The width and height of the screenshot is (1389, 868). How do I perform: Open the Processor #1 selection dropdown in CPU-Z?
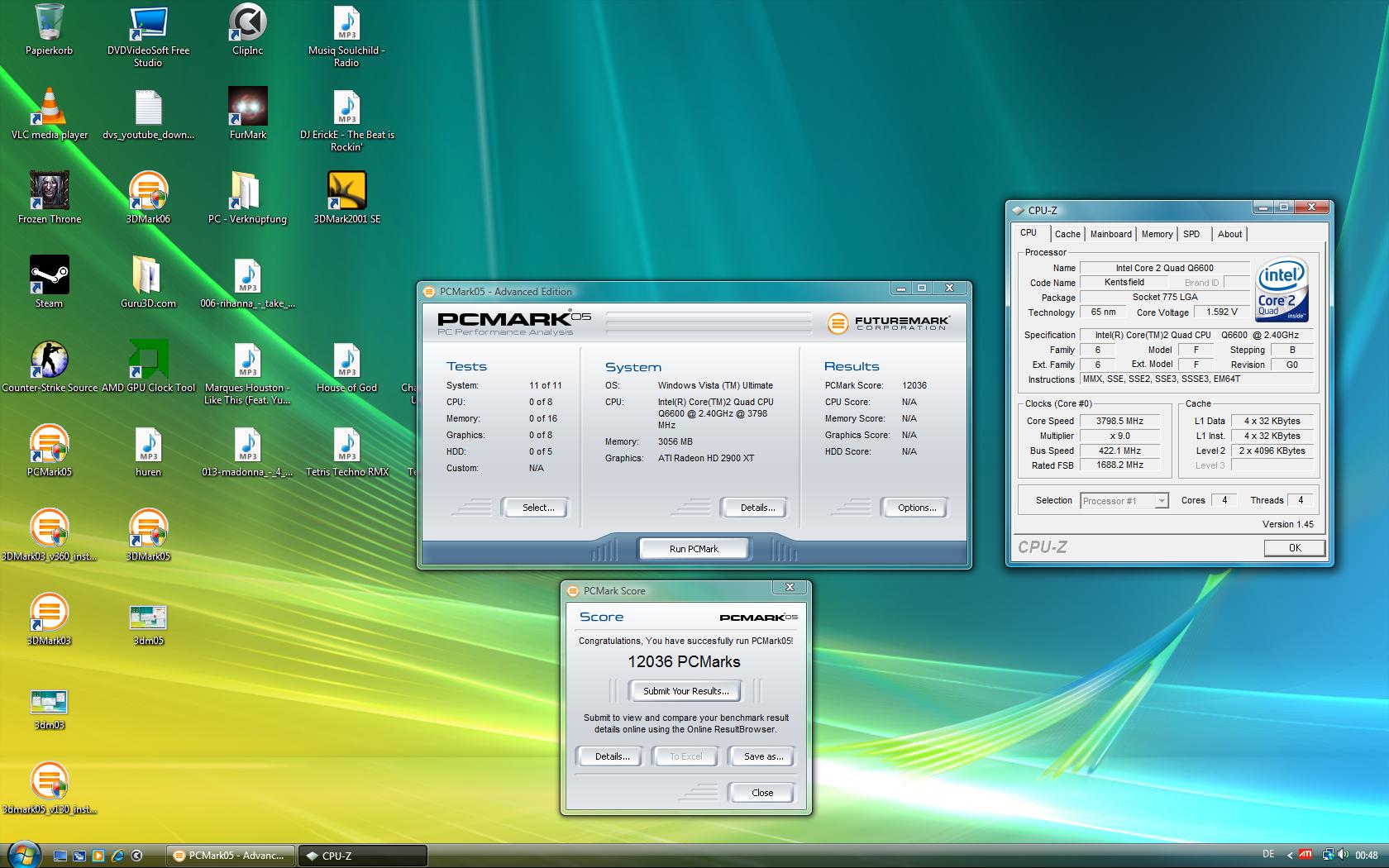coord(1124,501)
